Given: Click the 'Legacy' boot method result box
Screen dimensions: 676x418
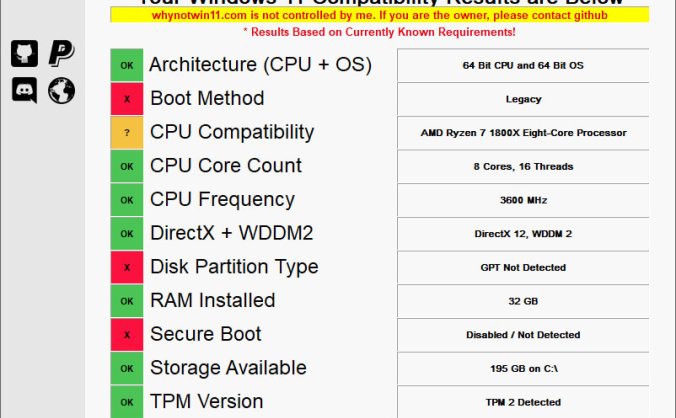Looking at the screenshot, I should coord(523,99).
